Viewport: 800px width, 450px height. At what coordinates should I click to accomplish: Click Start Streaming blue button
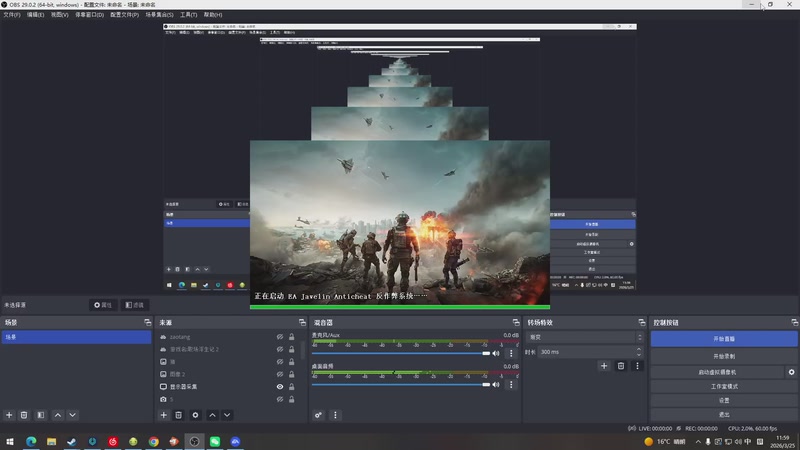tap(724, 339)
